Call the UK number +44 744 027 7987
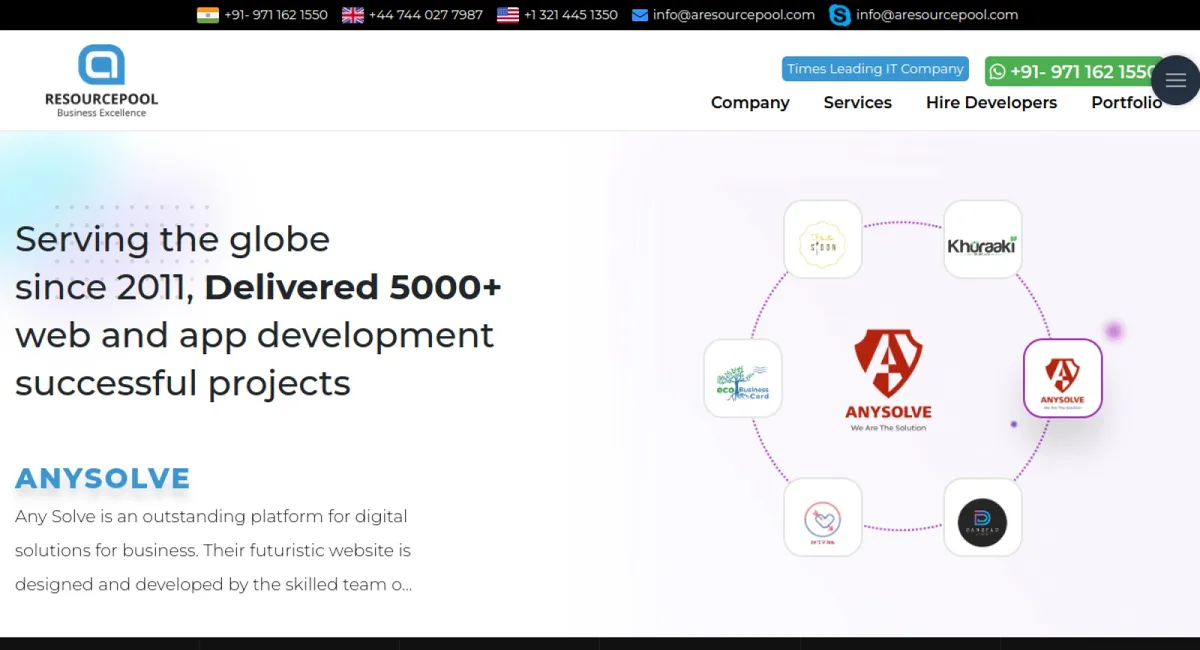 coord(426,15)
